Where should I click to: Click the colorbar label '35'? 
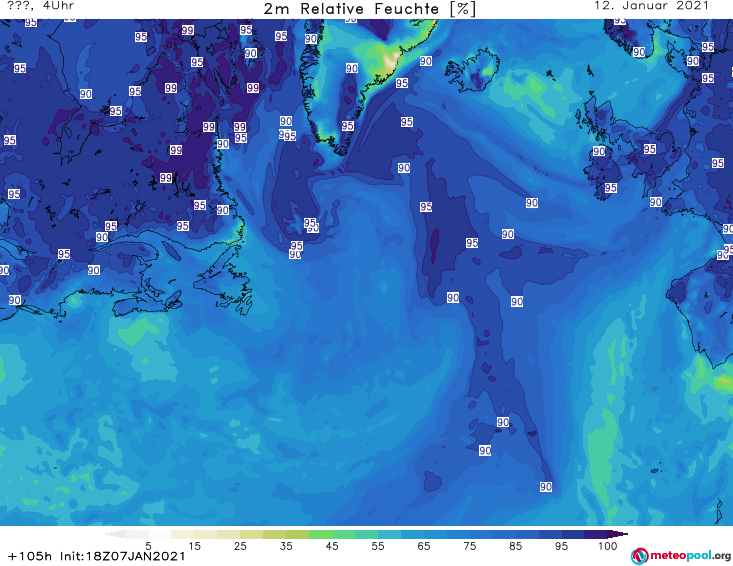pos(286,546)
